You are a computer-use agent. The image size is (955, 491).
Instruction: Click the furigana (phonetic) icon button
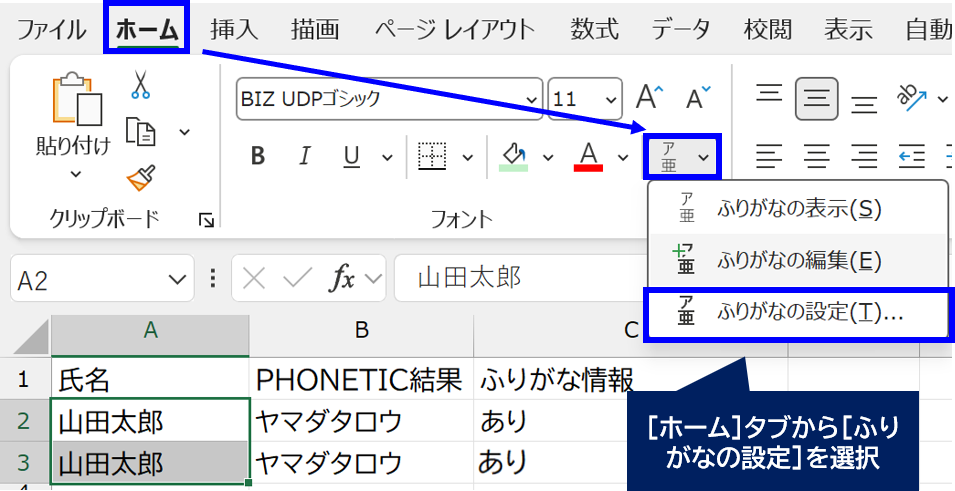coord(669,157)
